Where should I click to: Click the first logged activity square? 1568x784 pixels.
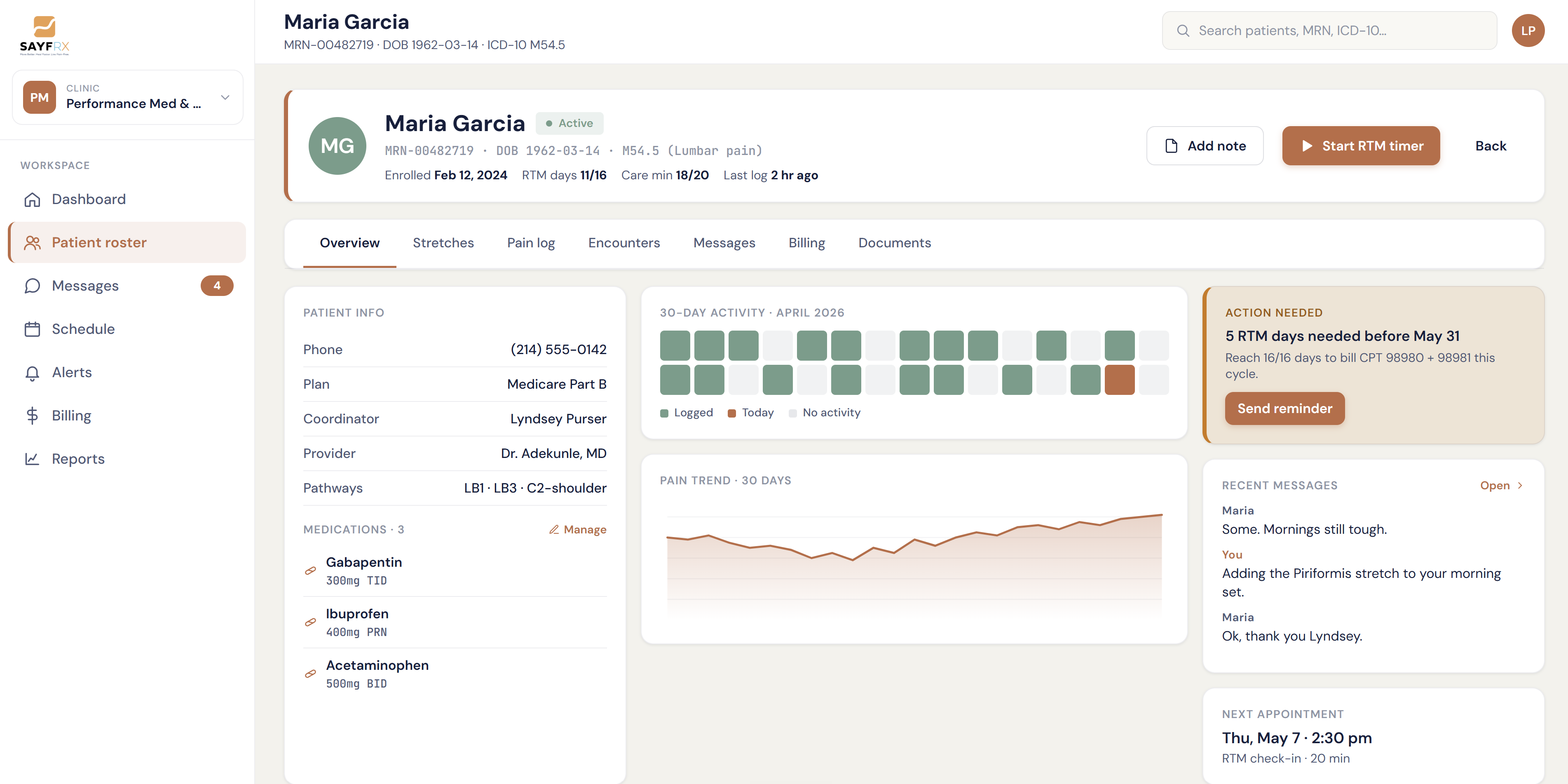pos(675,346)
